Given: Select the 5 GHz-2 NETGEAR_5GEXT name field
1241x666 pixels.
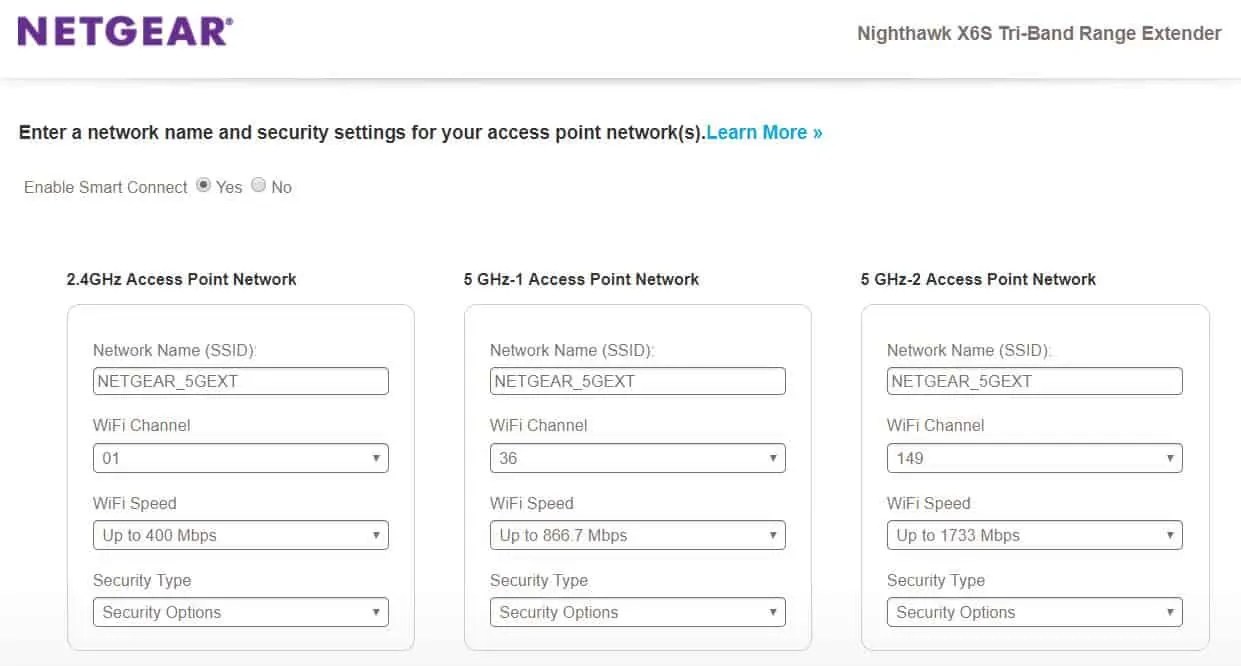Looking at the screenshot, I should (x=1034, y=380).
